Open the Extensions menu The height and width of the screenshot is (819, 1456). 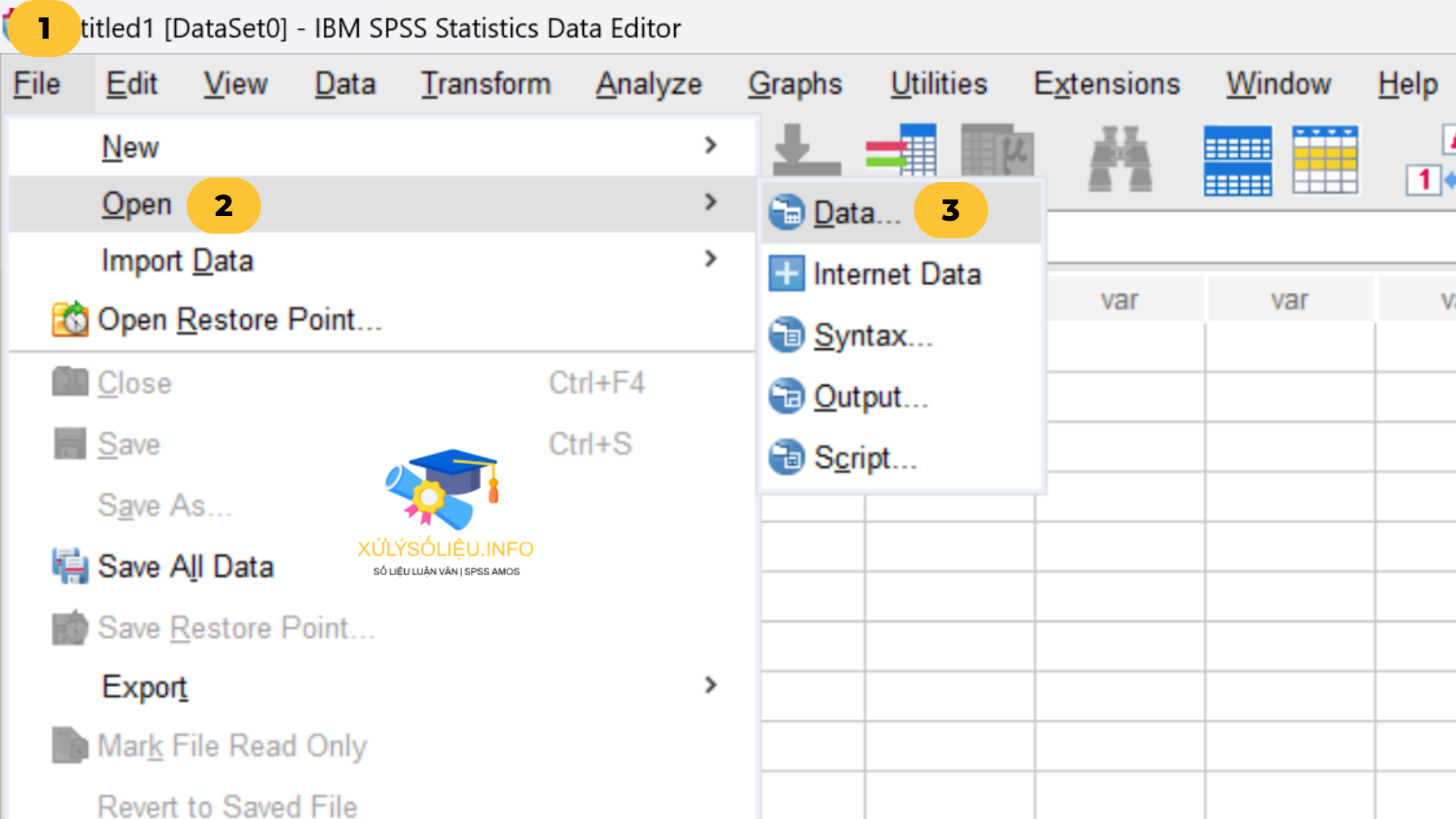1106,83
